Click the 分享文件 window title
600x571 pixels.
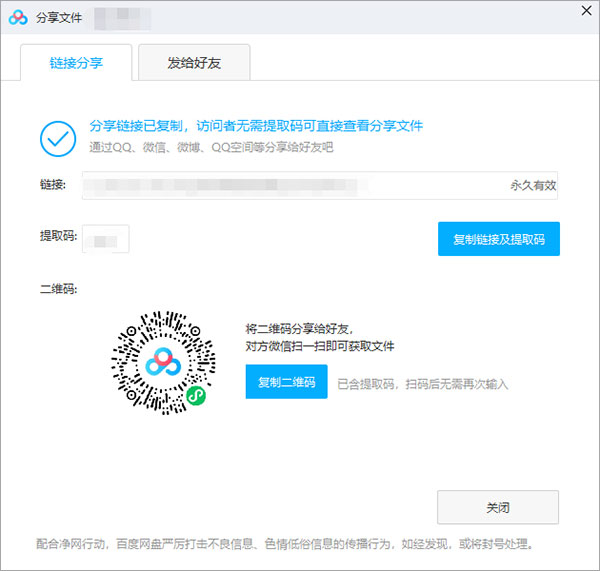59,18
